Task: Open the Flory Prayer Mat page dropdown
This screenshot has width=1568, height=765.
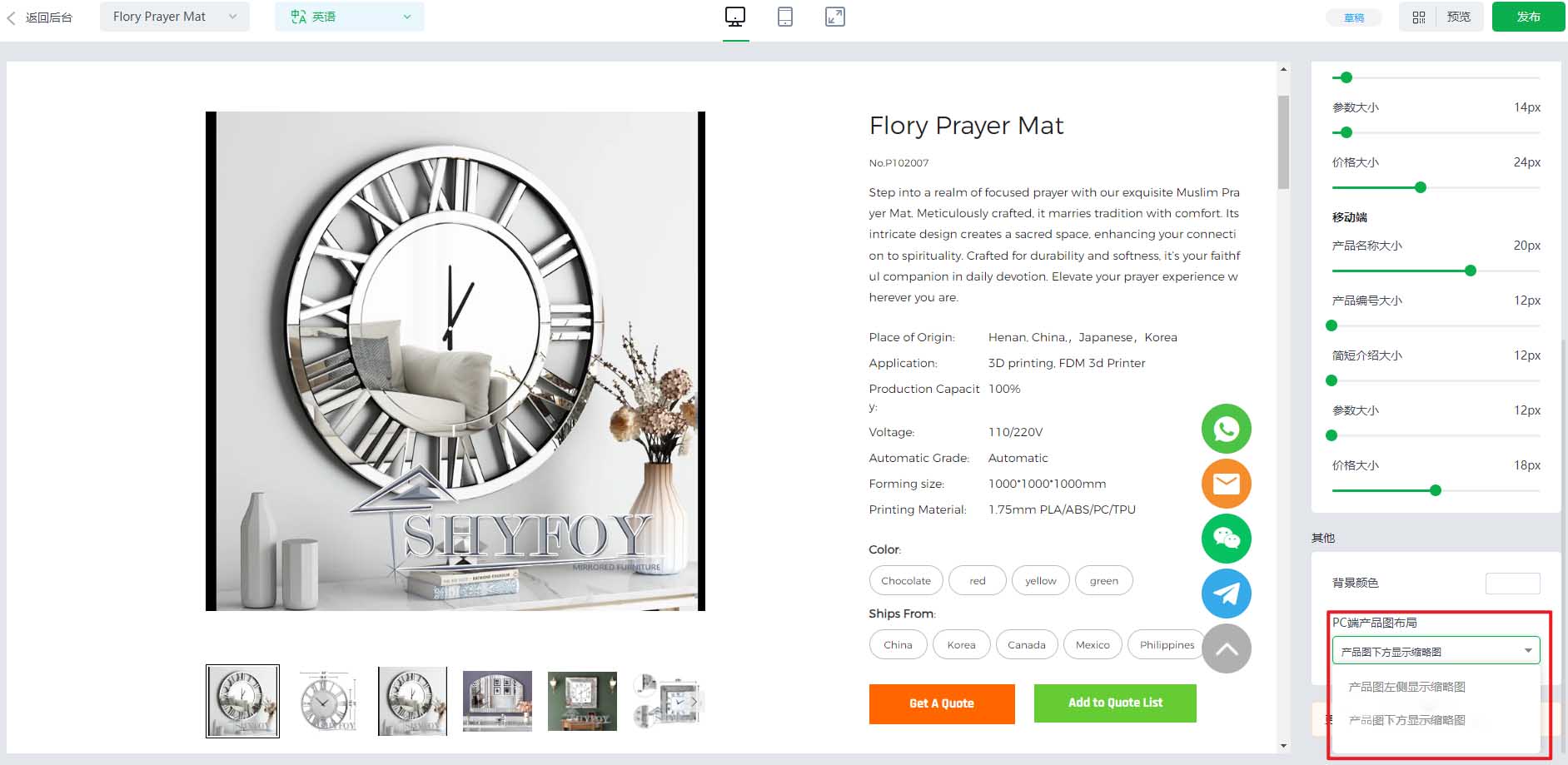Action: click(174, 17)
